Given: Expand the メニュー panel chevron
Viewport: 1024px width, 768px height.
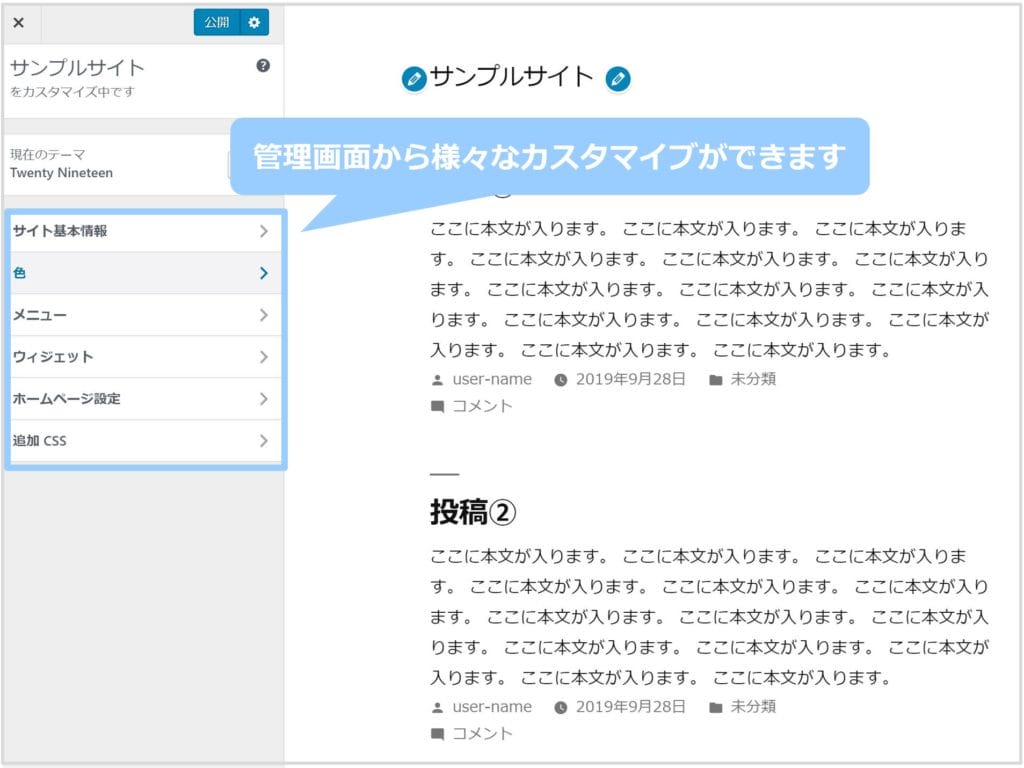Looking at the screenshot, I should [x=263, y=315].
